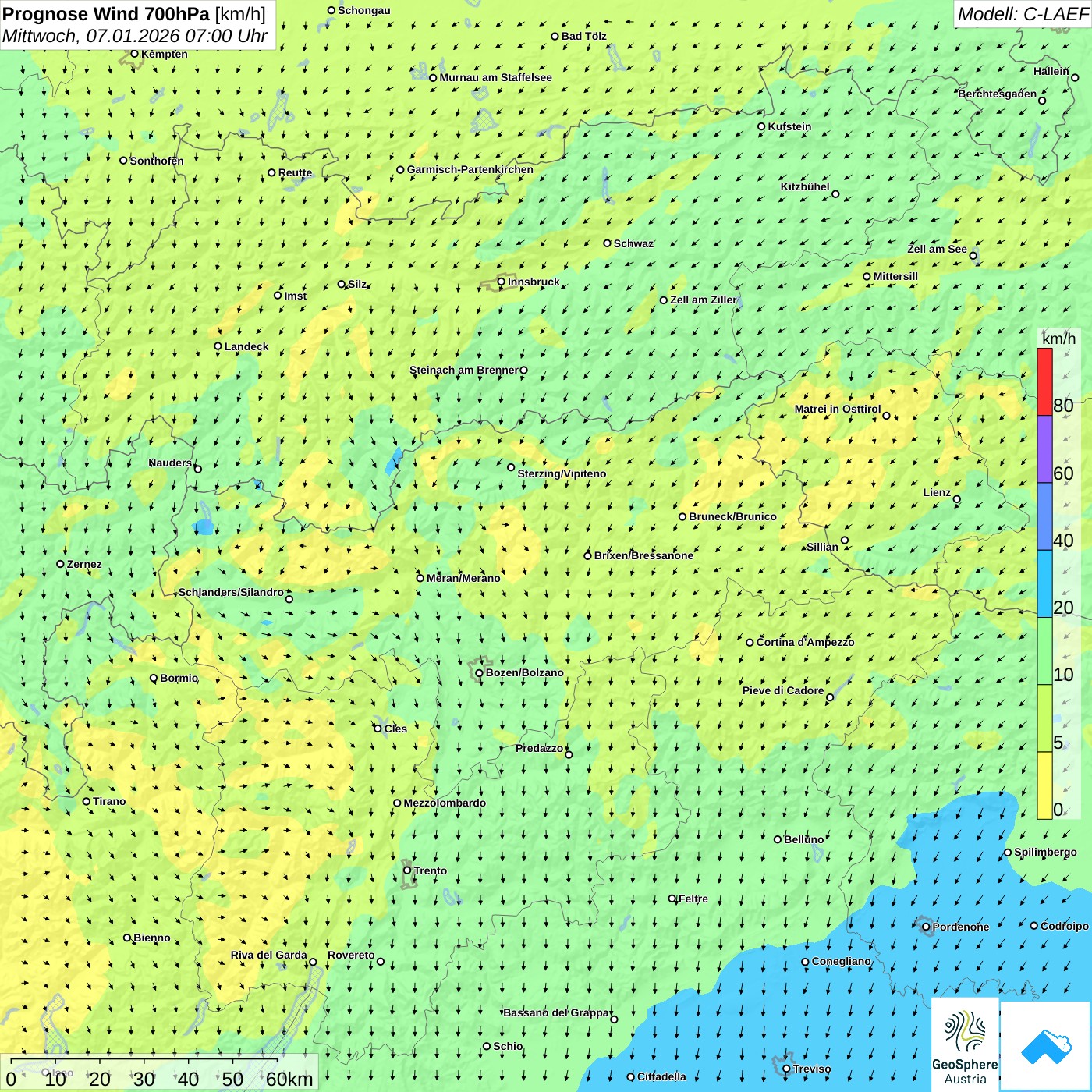Click the 'Mezzolombardo' label
The width and height of the screenshot is (1092, 1092).
coord(445,803)
